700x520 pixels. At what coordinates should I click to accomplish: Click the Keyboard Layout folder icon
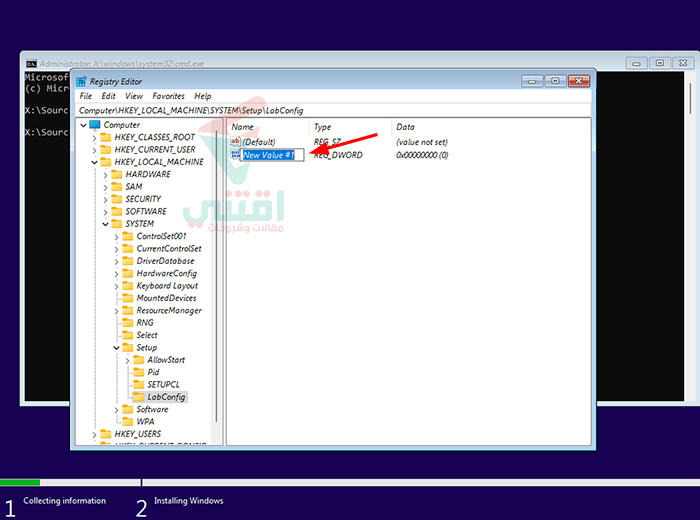128,285
